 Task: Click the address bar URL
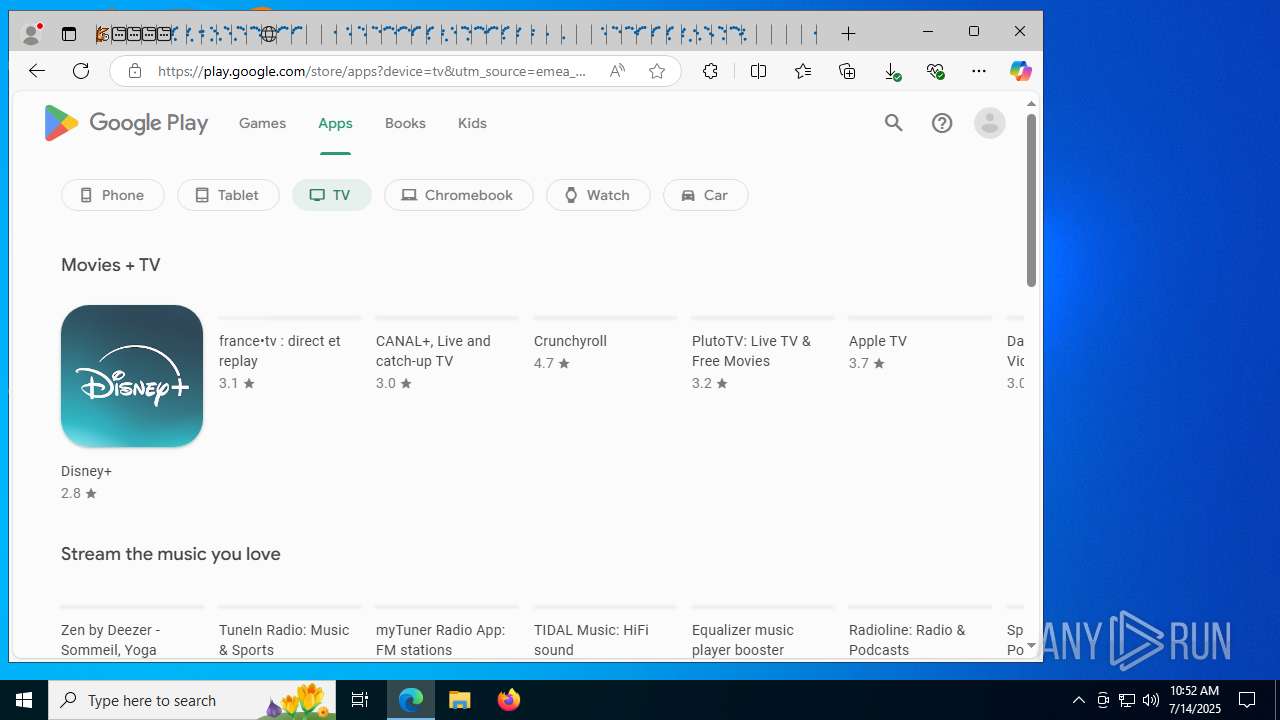(x=372, y=71)
